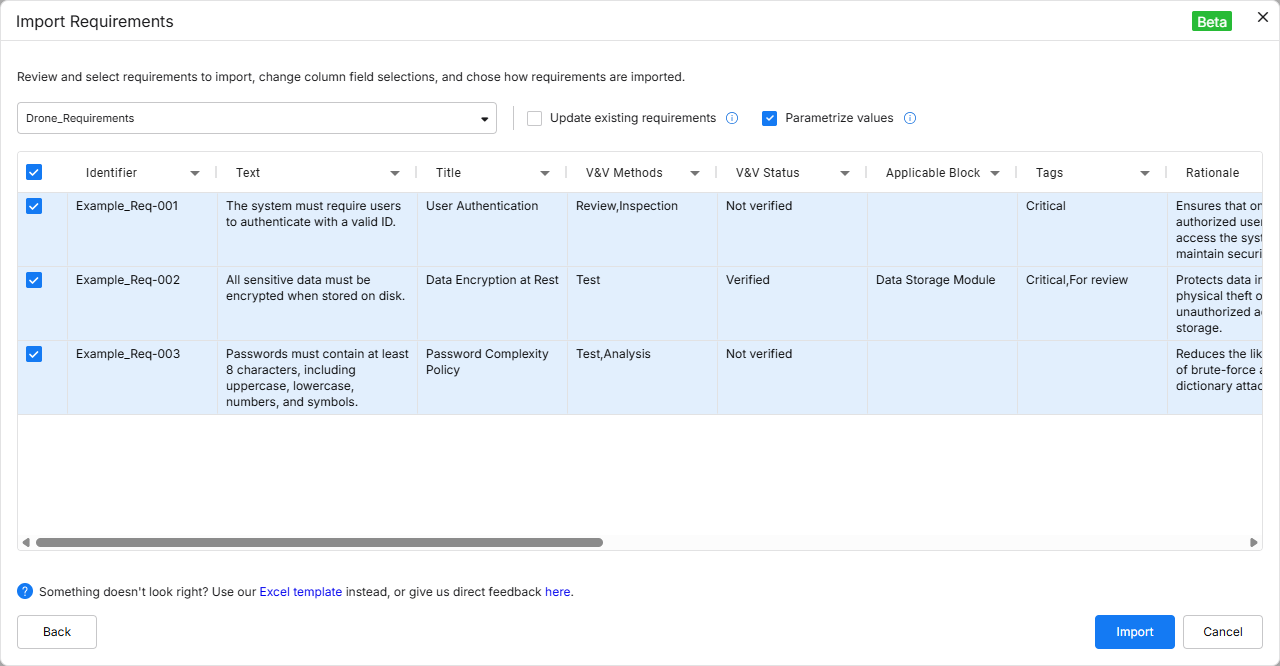
Task: Click the scrollbar right arrow
Action: (1254, 542)
